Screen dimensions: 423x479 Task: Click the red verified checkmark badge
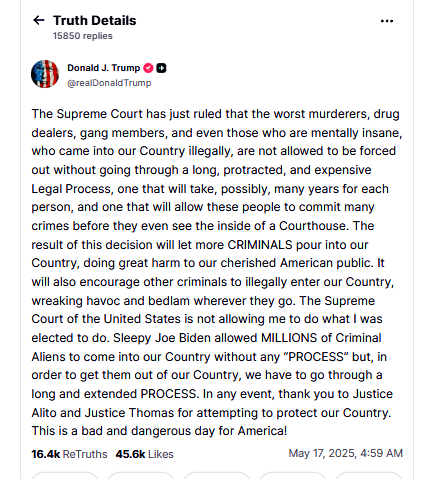pyautogui.click(x=148, y=68)
